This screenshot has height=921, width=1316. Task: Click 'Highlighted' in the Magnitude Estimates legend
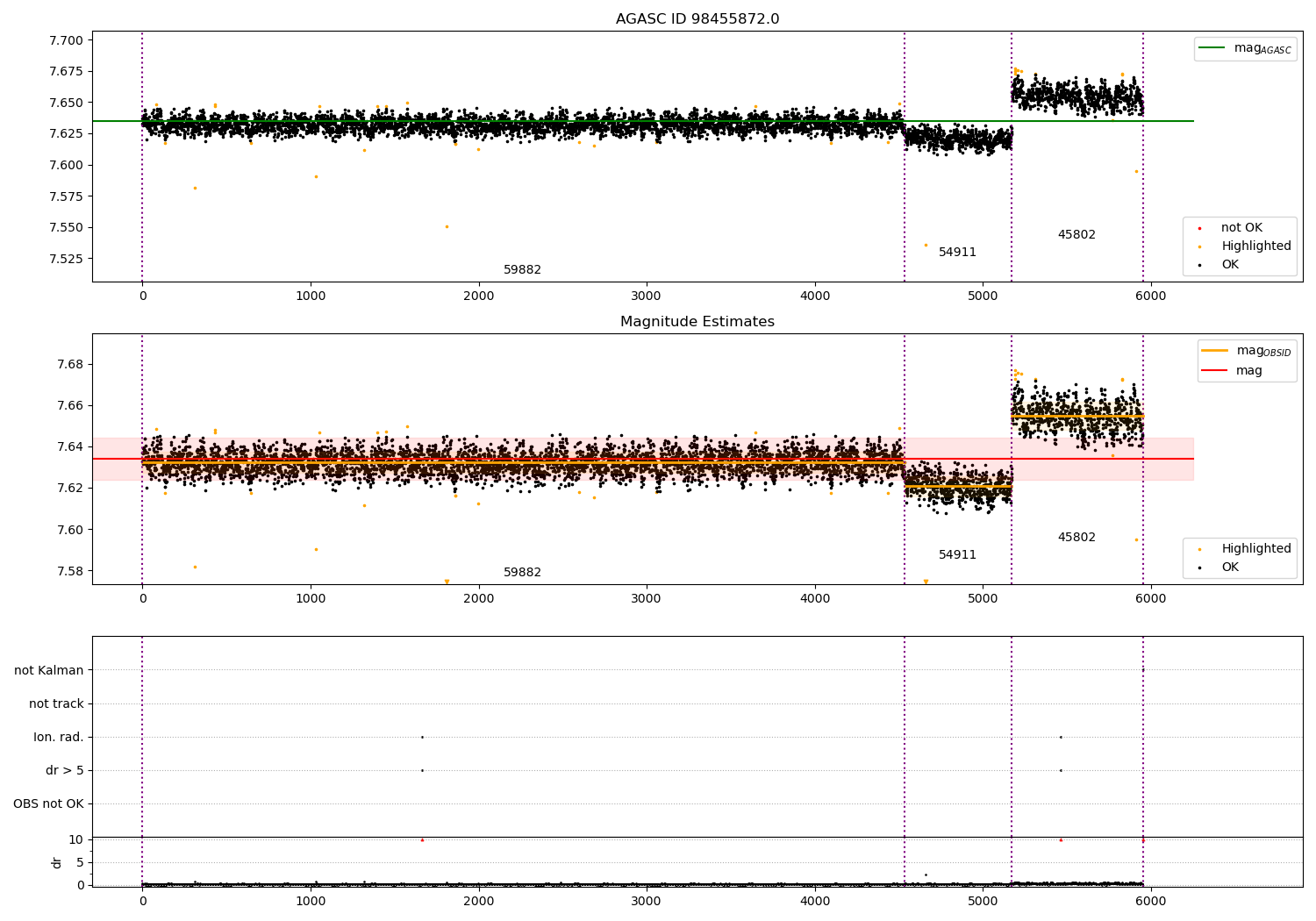coord(1256,549)
